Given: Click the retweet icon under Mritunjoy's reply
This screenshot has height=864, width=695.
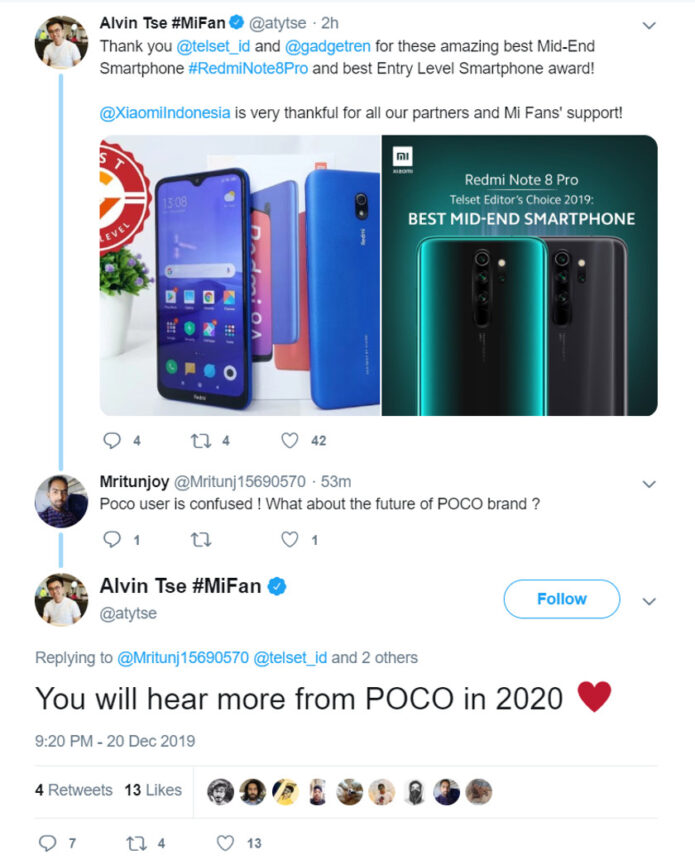Looking at the screenshot, I should [200, 540].
